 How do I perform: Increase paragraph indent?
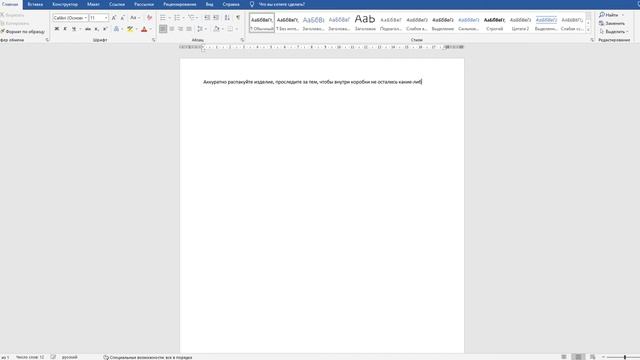point(216,18)
